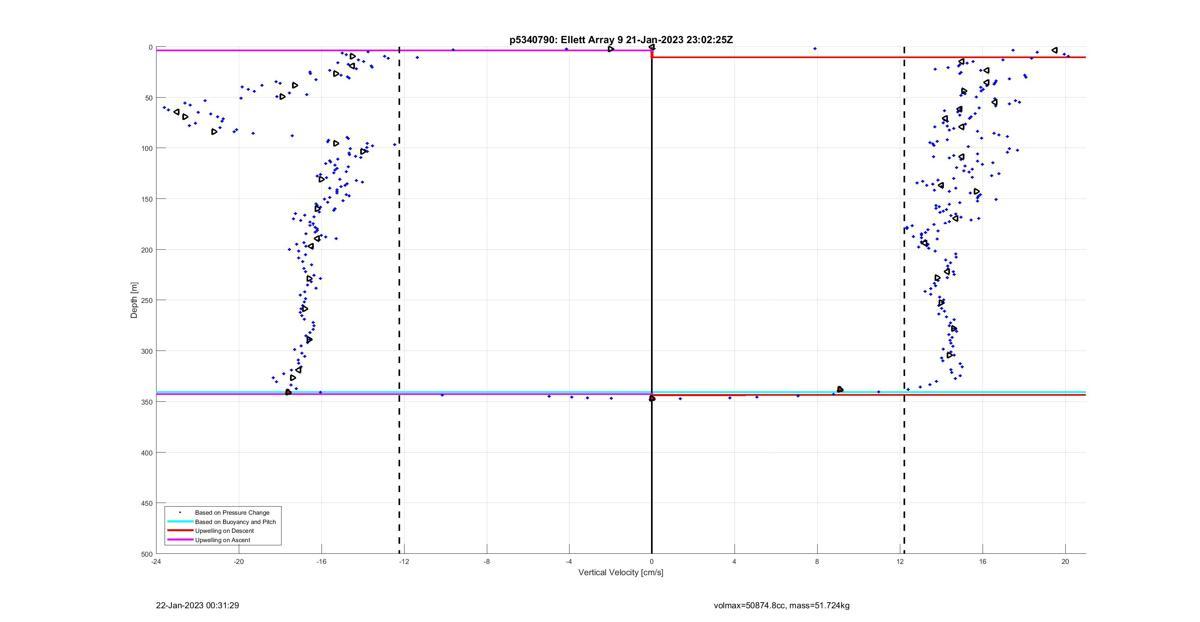The height and width of the screenshot is (622, 1200).
Task: Click the timestamp '22-Jan-2023 00:31:29'
Action: tap(197, 605)
